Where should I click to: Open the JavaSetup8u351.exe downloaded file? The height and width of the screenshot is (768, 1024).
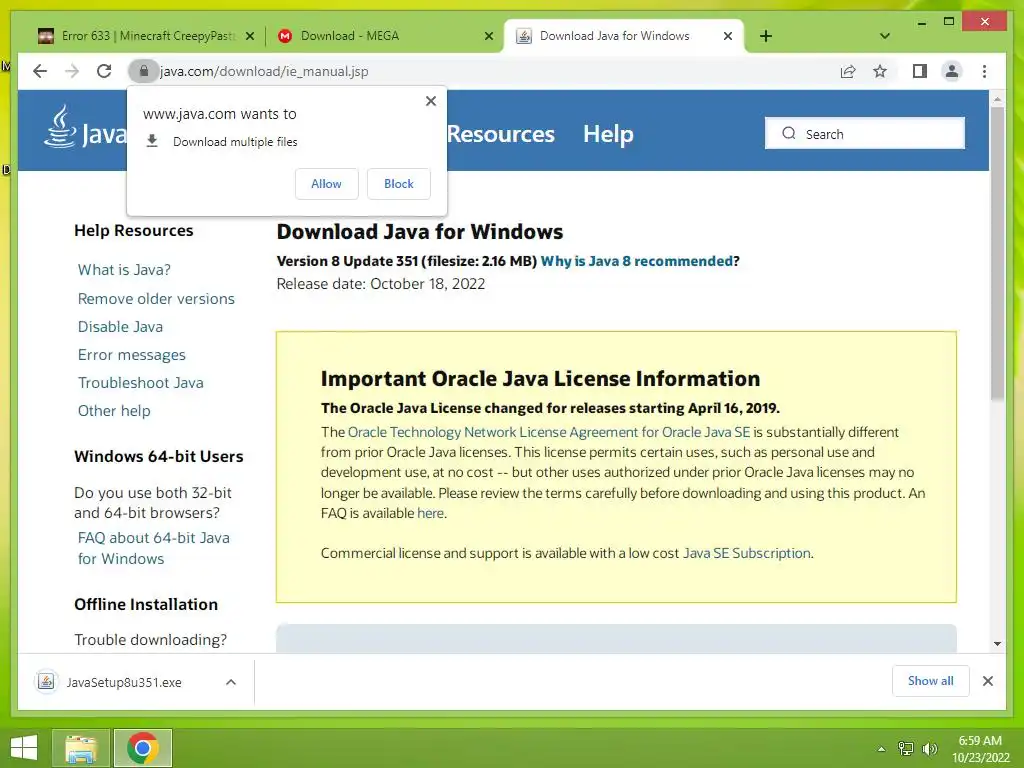coord(123,682)
